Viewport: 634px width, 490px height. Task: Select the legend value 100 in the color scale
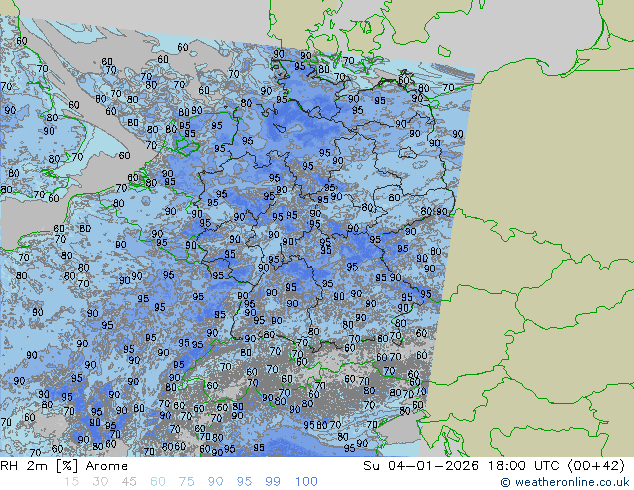pyautogui.click(x=306, y=482)
